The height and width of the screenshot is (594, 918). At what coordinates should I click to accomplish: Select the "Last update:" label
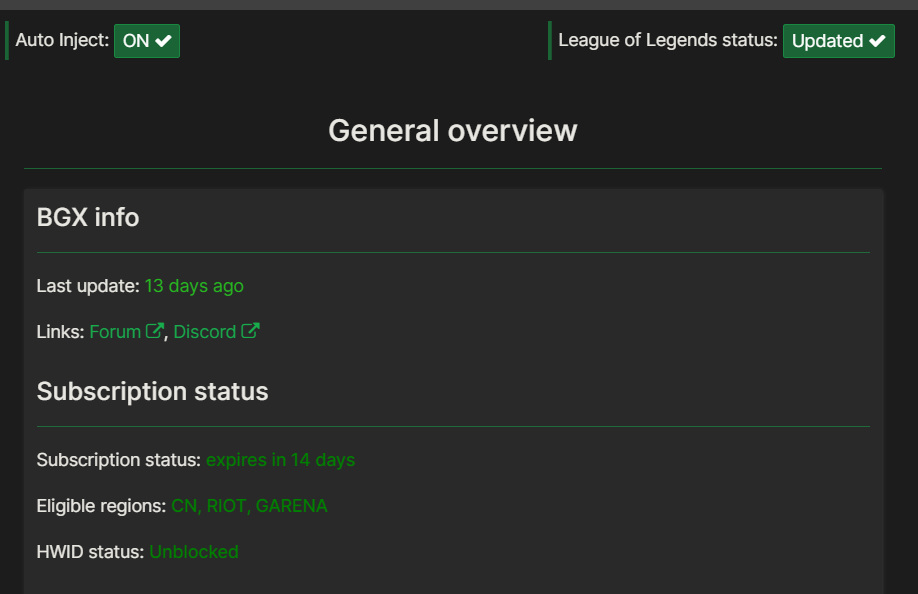pyautogui.click(x=88, y=286)
